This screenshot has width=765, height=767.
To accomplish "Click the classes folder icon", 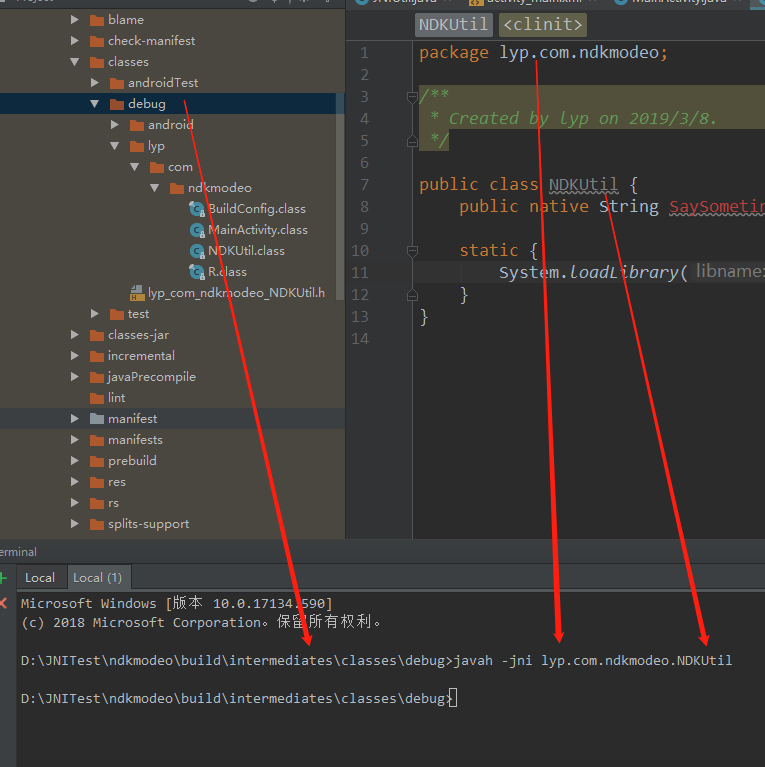I will pyautogui.click(x=97, y=62).
